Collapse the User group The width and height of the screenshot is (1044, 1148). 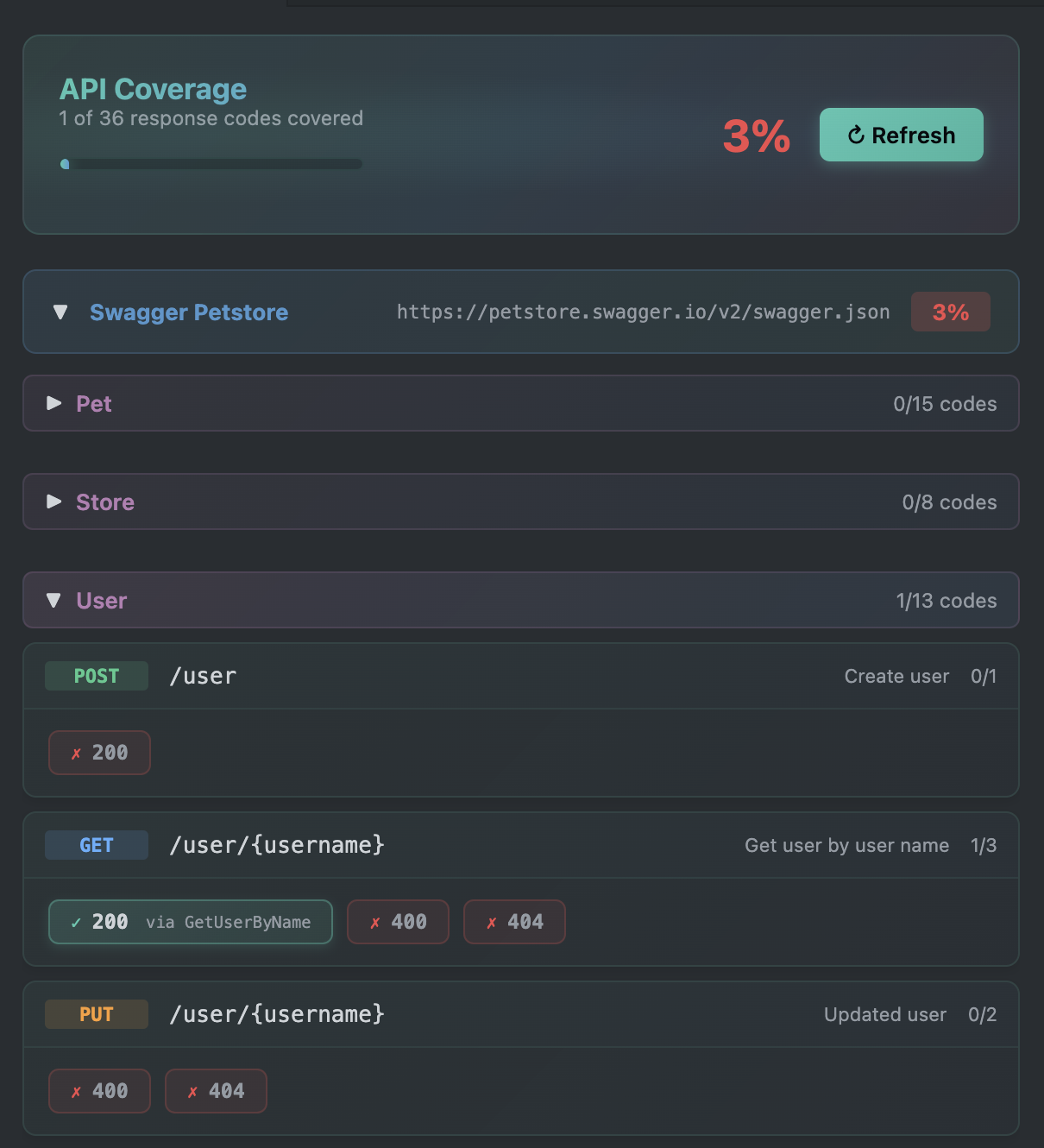click(54, 600)
